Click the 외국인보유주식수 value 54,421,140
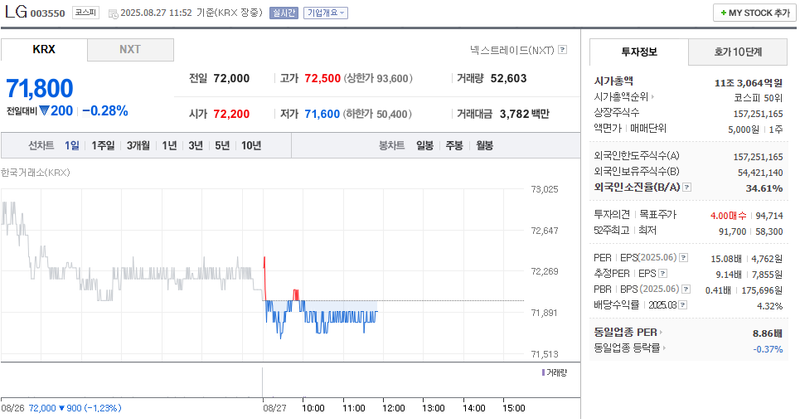 pos(760,173)
